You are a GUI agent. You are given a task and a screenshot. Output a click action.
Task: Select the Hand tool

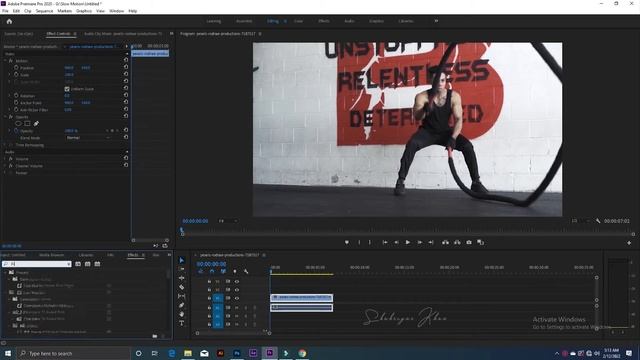[182, 314]
